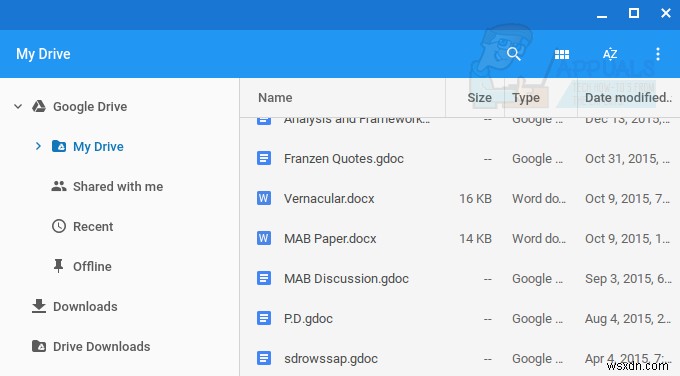The width and height of the screenshot is (680, 376).
Task: Click Vernacular.docx type Word do... cell
Action: coord(539,199)
